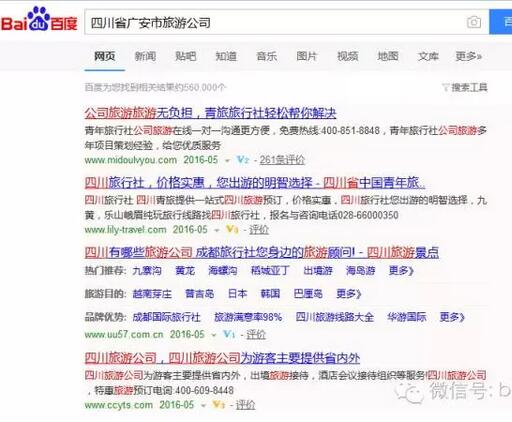Click the blue Baidu search button
The height and width of the screenshot is (422, 512).
[x=501, y=22]
